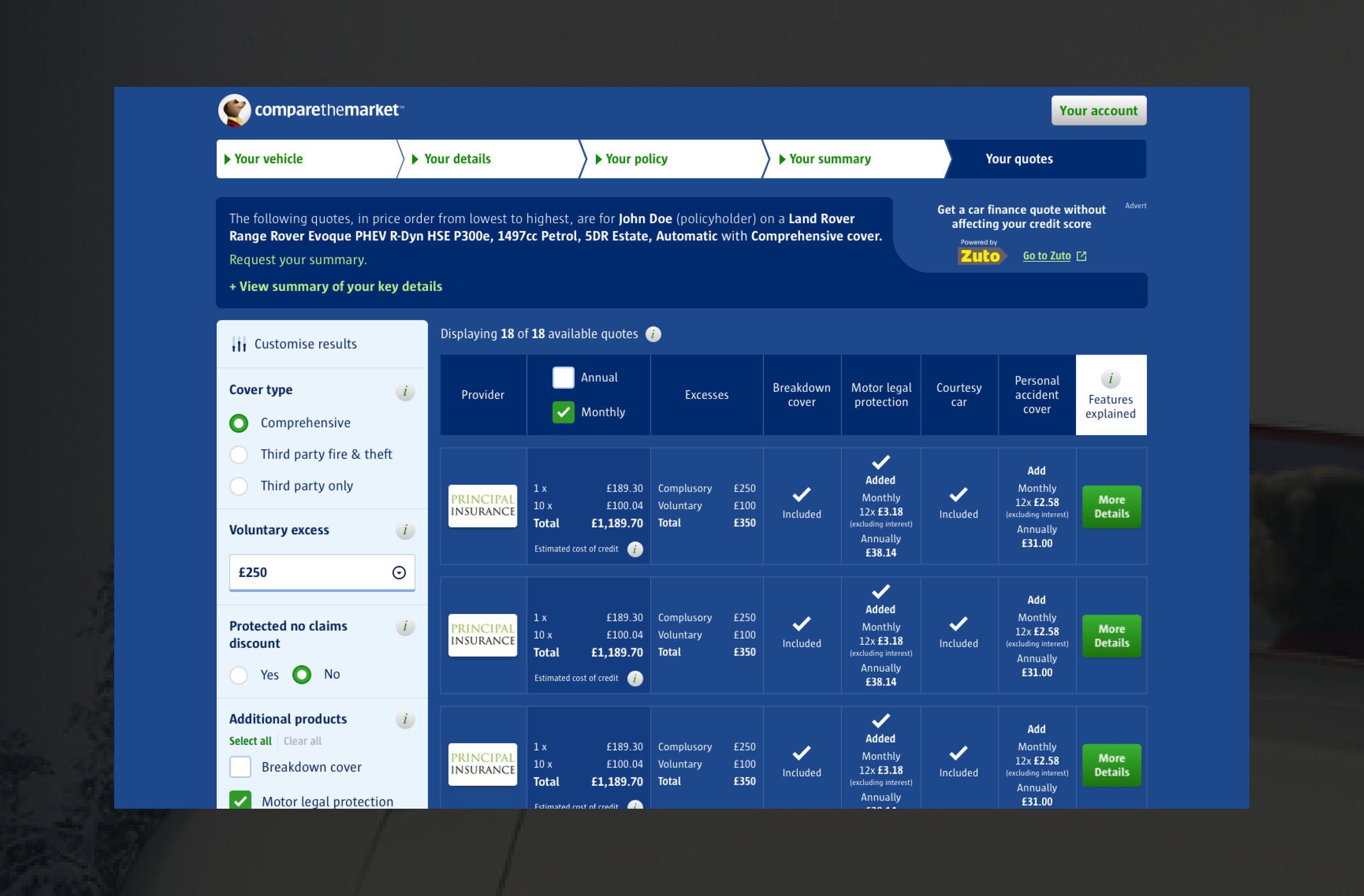Open Cover type info icon
1364x896 pixels.
click(405, 391)
